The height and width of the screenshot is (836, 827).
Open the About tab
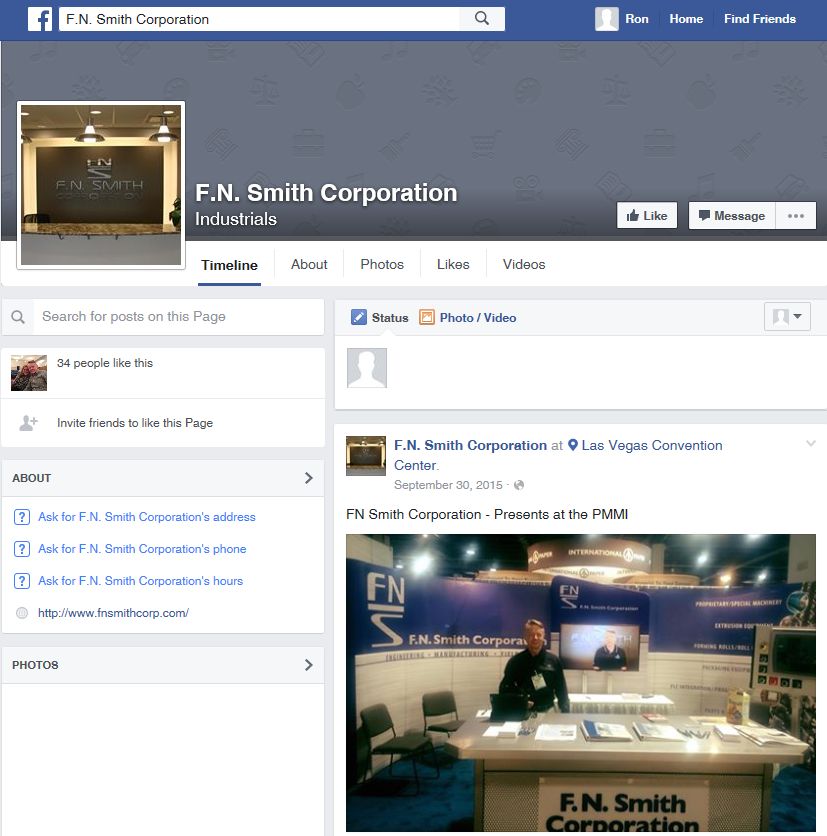coord(309,264)
